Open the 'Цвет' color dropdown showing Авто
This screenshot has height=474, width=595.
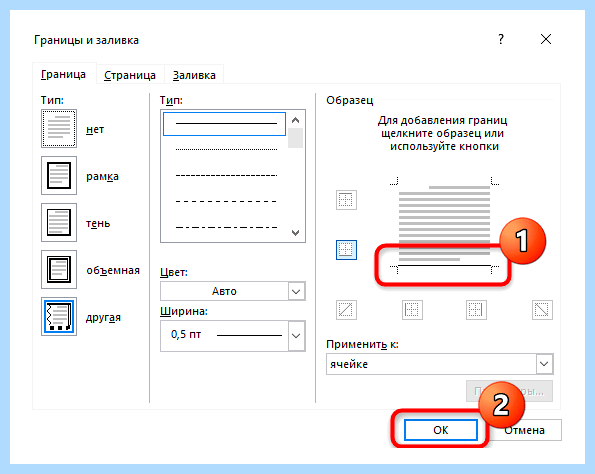click(233, 291)
